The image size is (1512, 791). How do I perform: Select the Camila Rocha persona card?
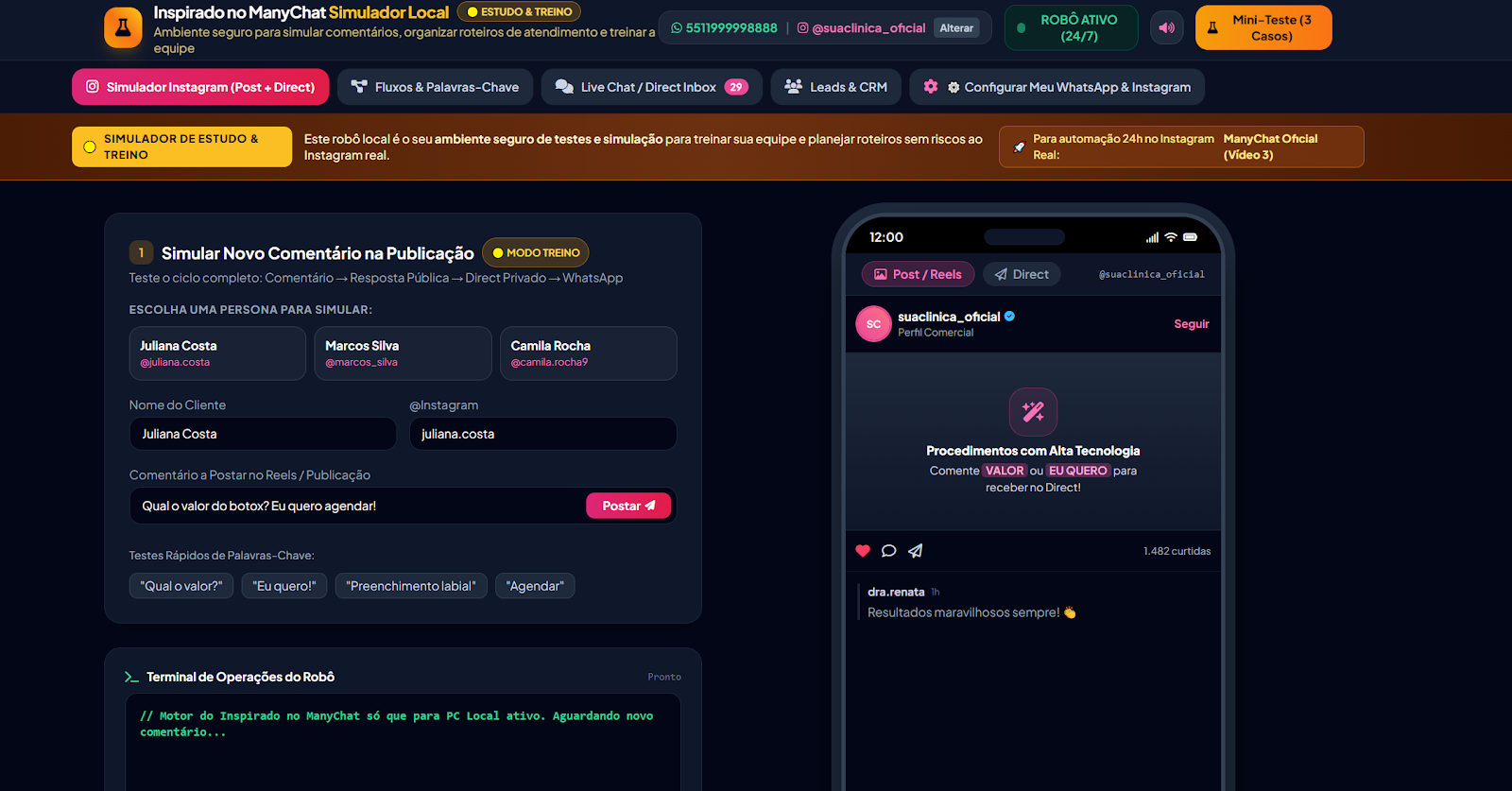pyautogui.click(x=588, y=353)
